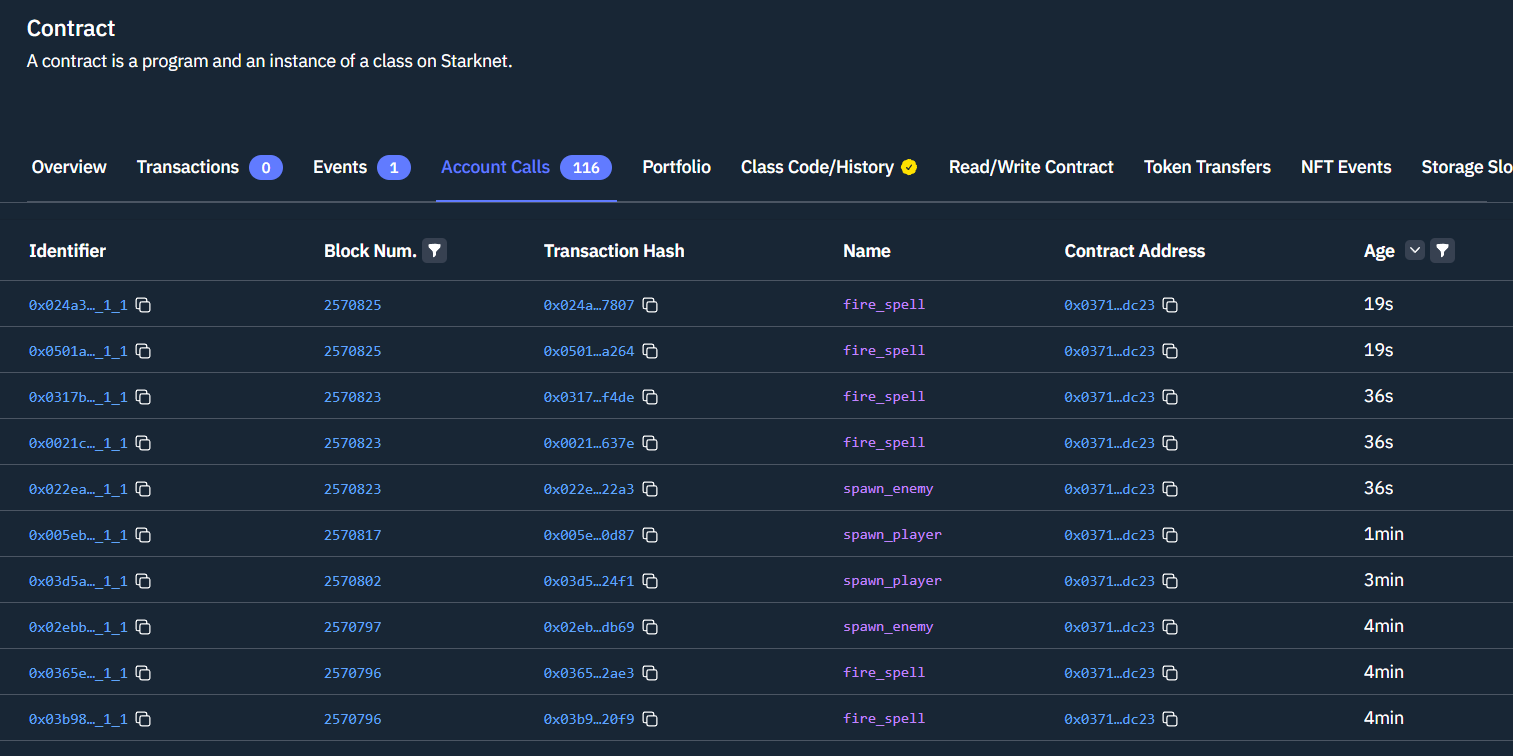The height and width of the screenshot is (756, 1513).
Task: Copy identifier 0x022ea..._1_1
Action: pos(143,489)
